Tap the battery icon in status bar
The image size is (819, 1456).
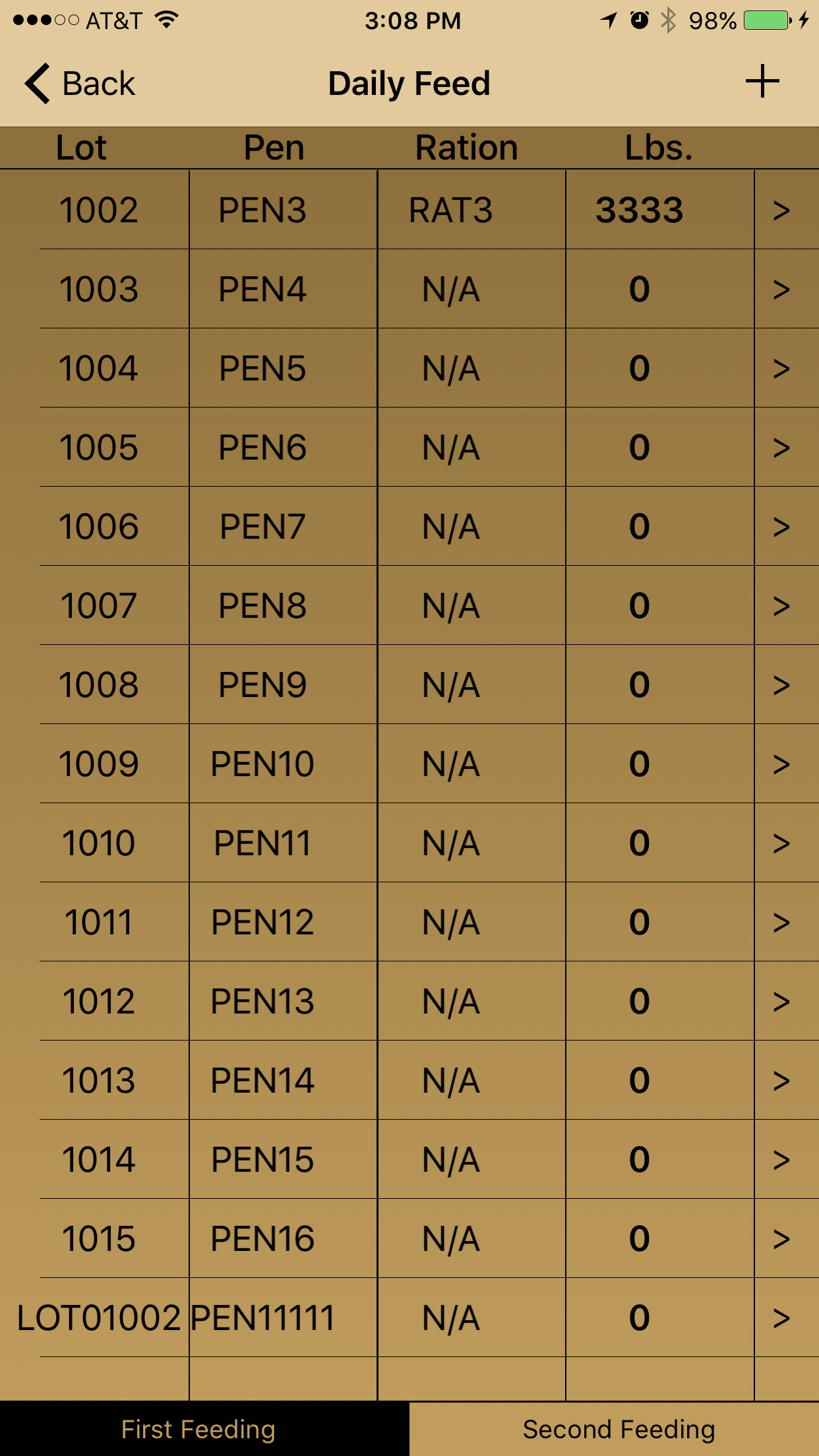[768, 20]
